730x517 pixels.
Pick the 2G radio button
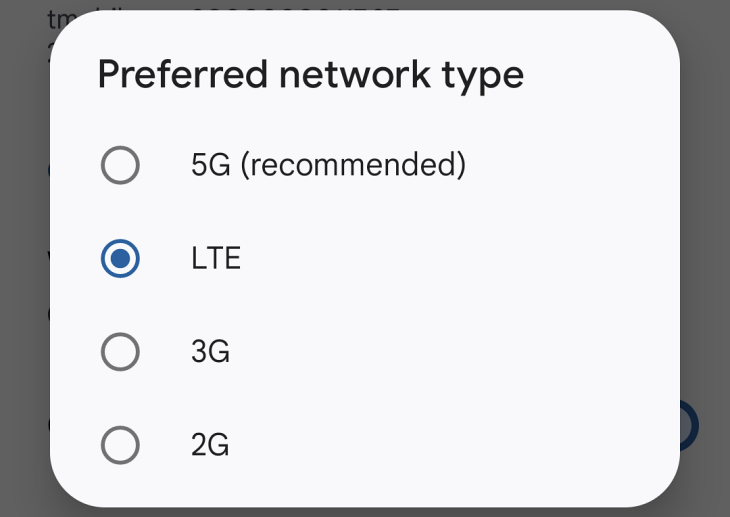pos(120,445)
